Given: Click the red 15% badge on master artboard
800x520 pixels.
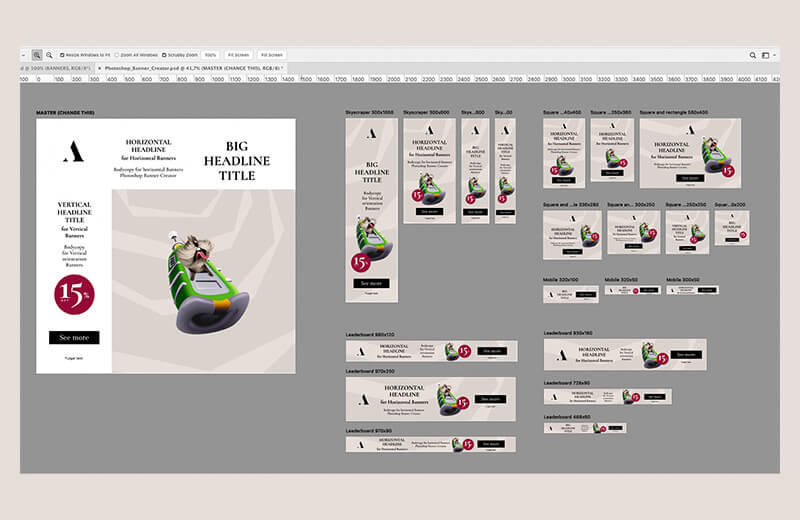Looking at the screenshot, I should pos(75,294).
